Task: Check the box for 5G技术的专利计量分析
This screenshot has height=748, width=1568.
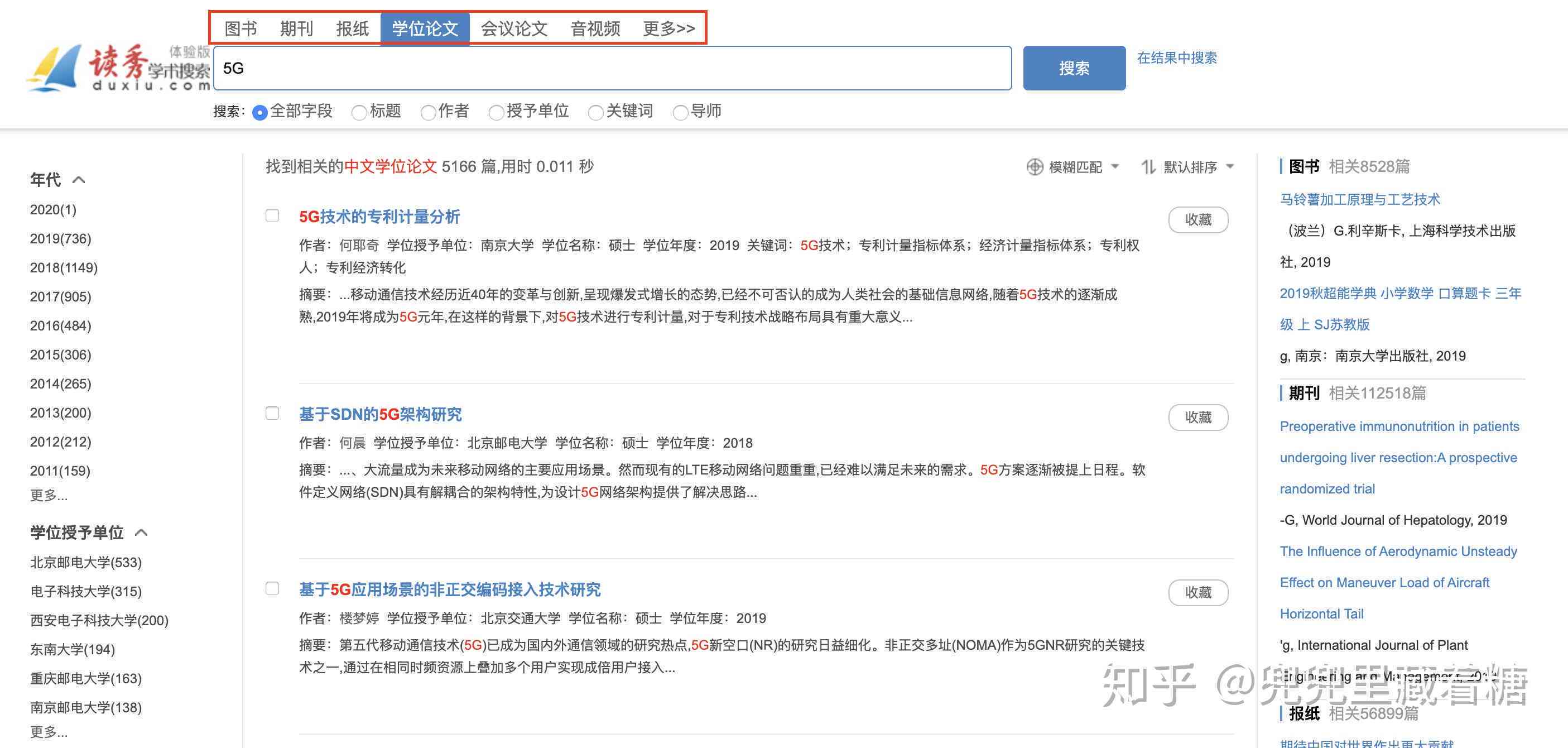Action: click(x=272, y=215)
